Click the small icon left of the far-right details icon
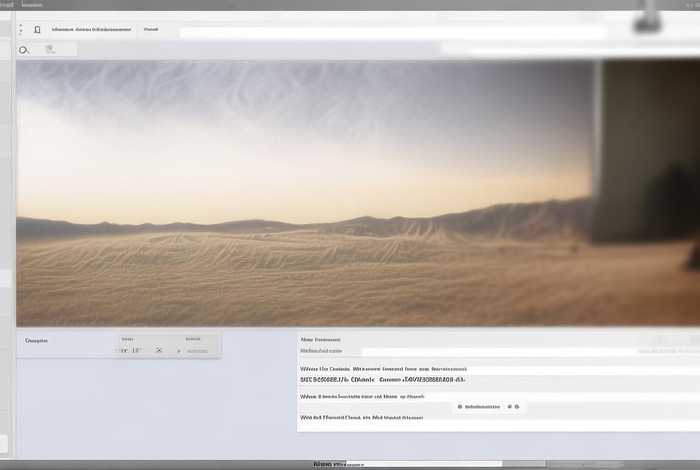 tap(661, 351)
